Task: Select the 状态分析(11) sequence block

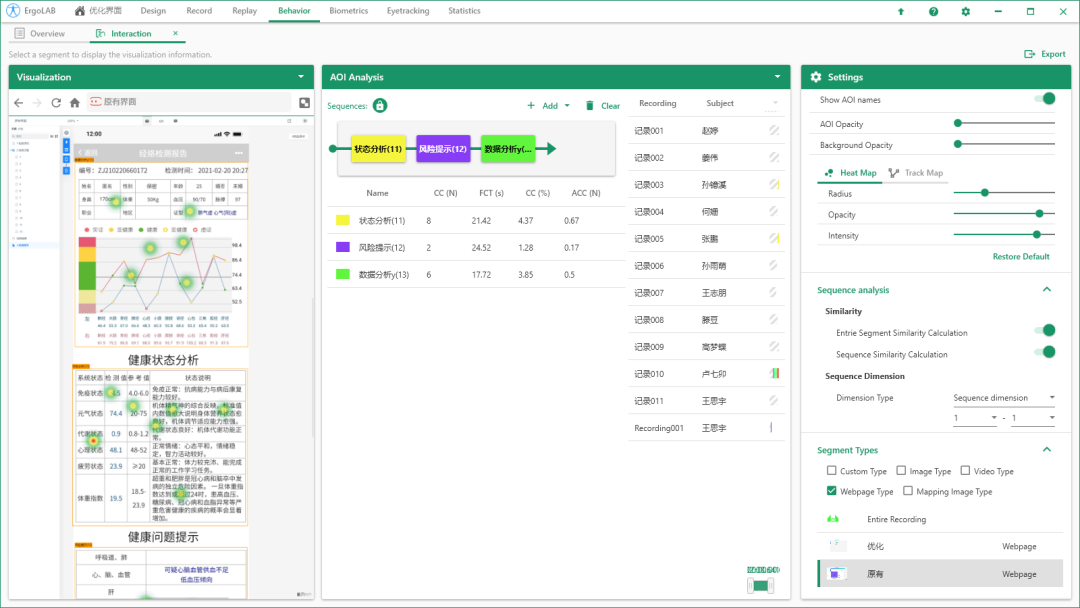Action: pyautogui.click(x=378, y=149)
